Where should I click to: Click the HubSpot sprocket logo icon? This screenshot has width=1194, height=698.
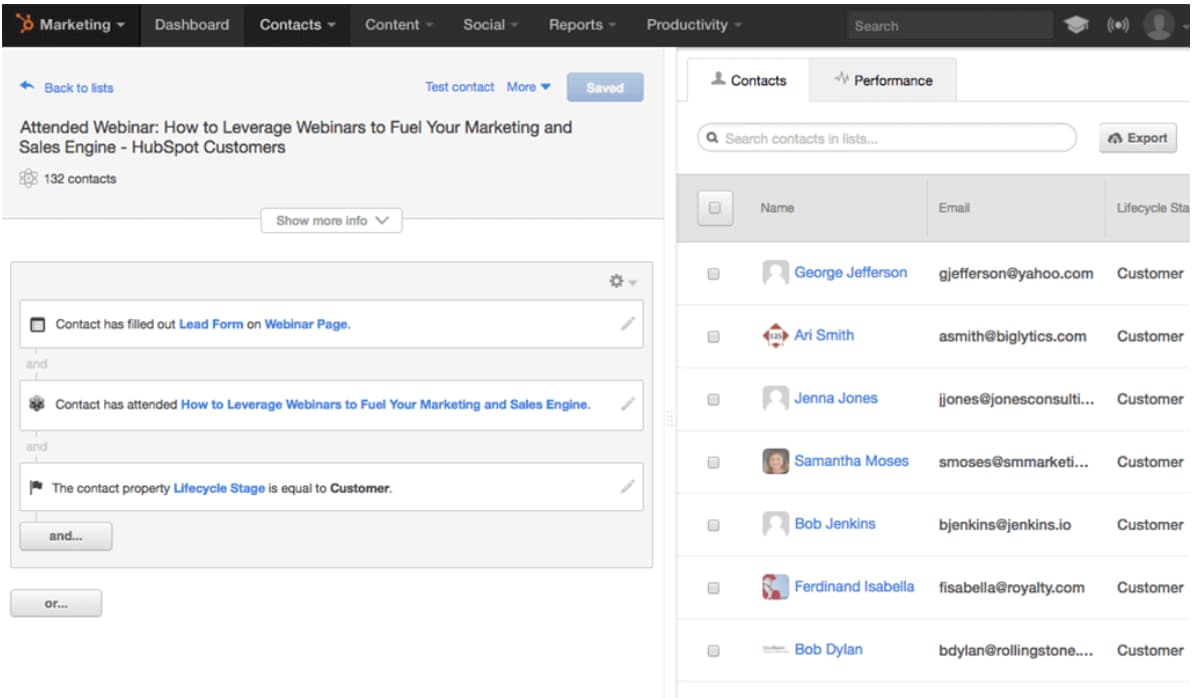tap(25, 24)
